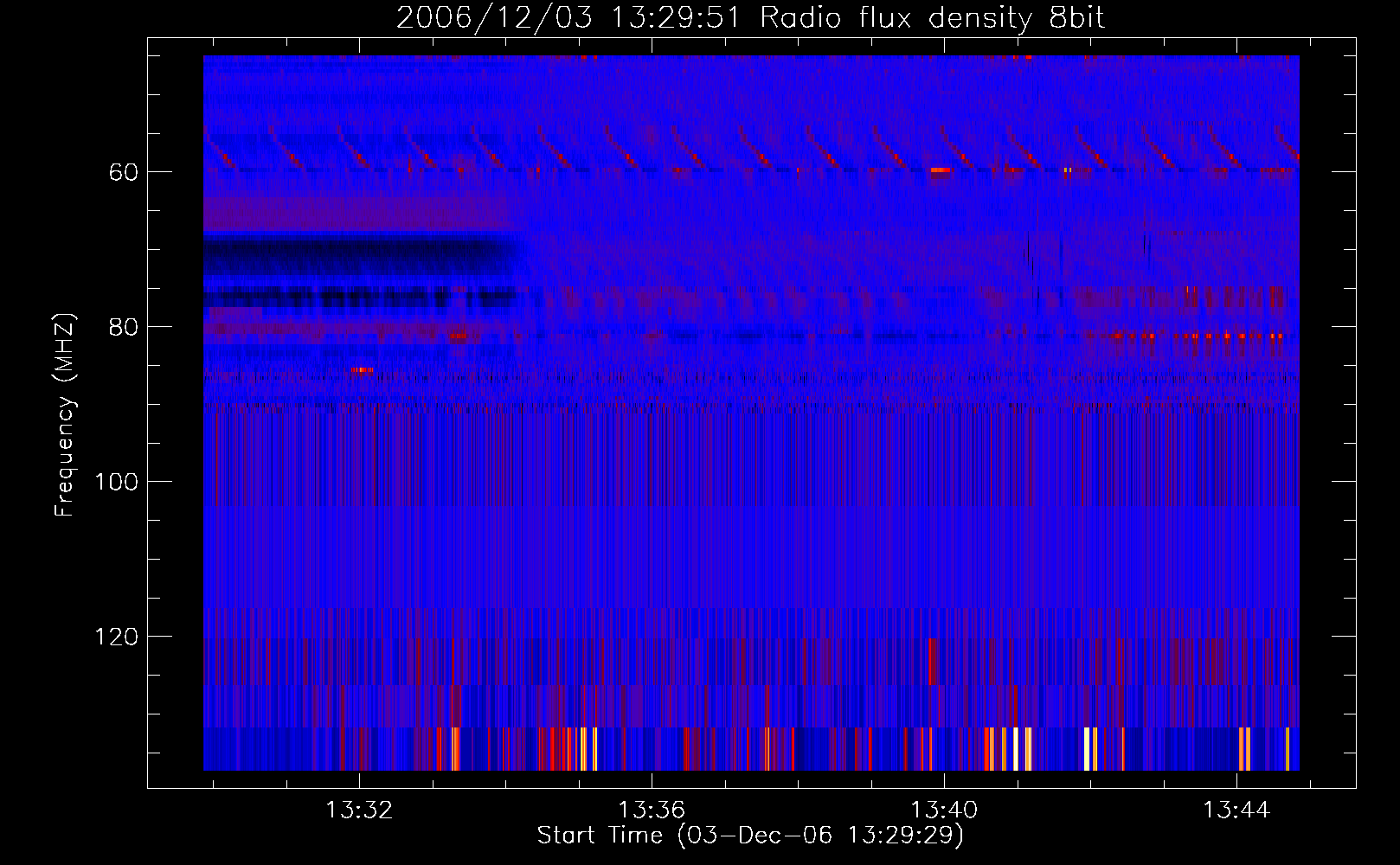1400x865 pixels.
Task: Click the 13:44 time axis label
Action: 1236,810
